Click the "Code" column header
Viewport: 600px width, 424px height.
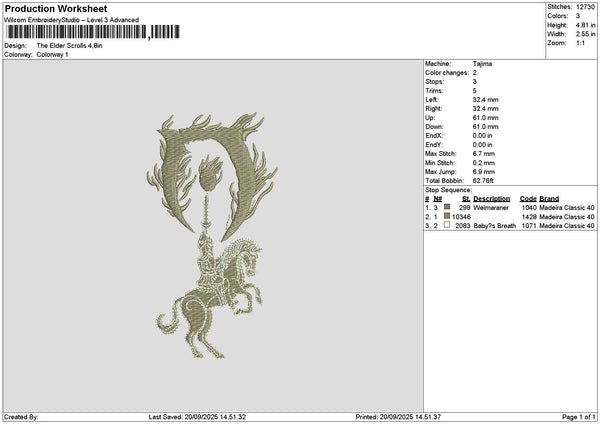click(528, 199)
